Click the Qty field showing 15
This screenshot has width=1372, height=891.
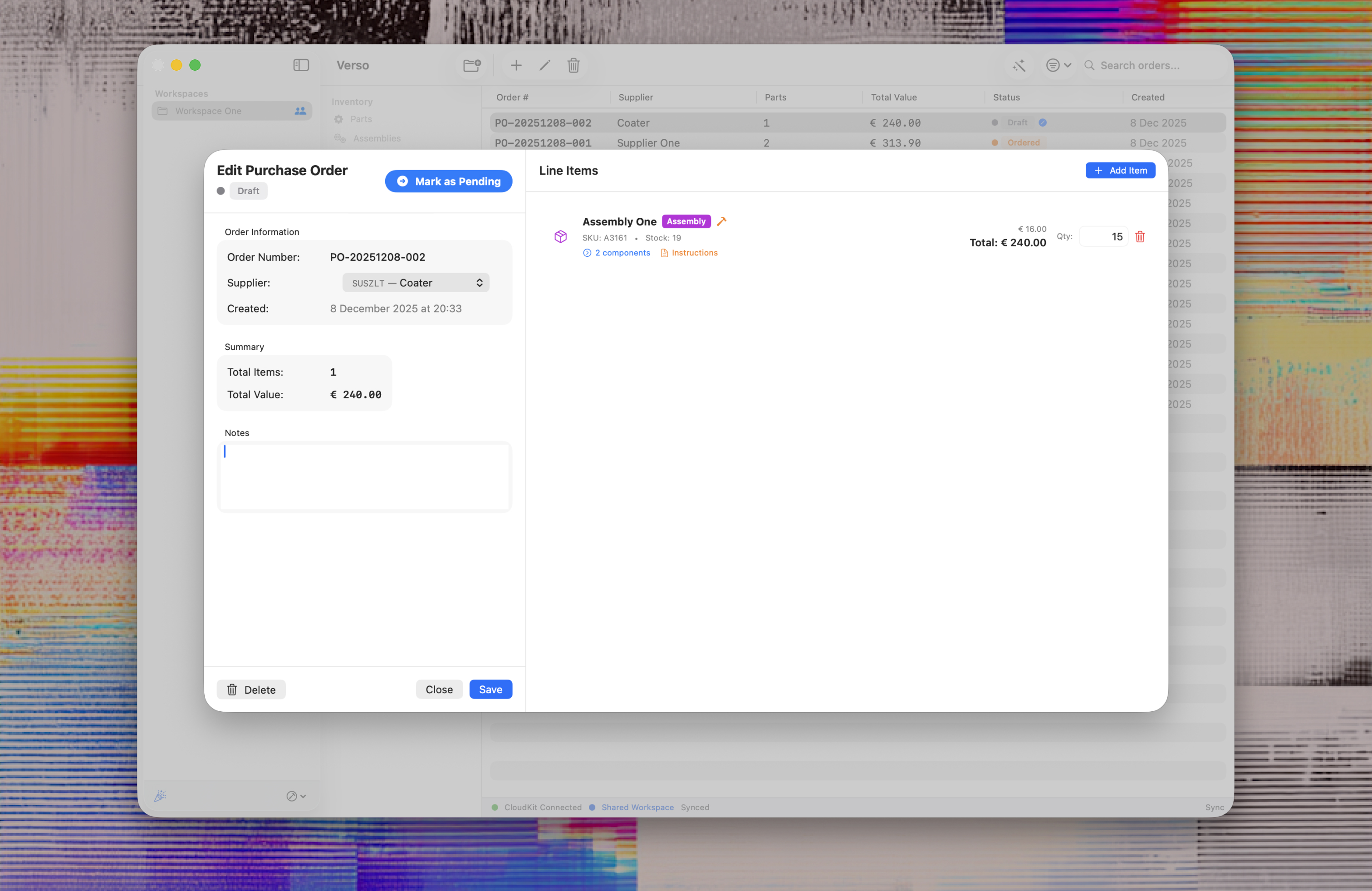click(x=1104, y=236)
